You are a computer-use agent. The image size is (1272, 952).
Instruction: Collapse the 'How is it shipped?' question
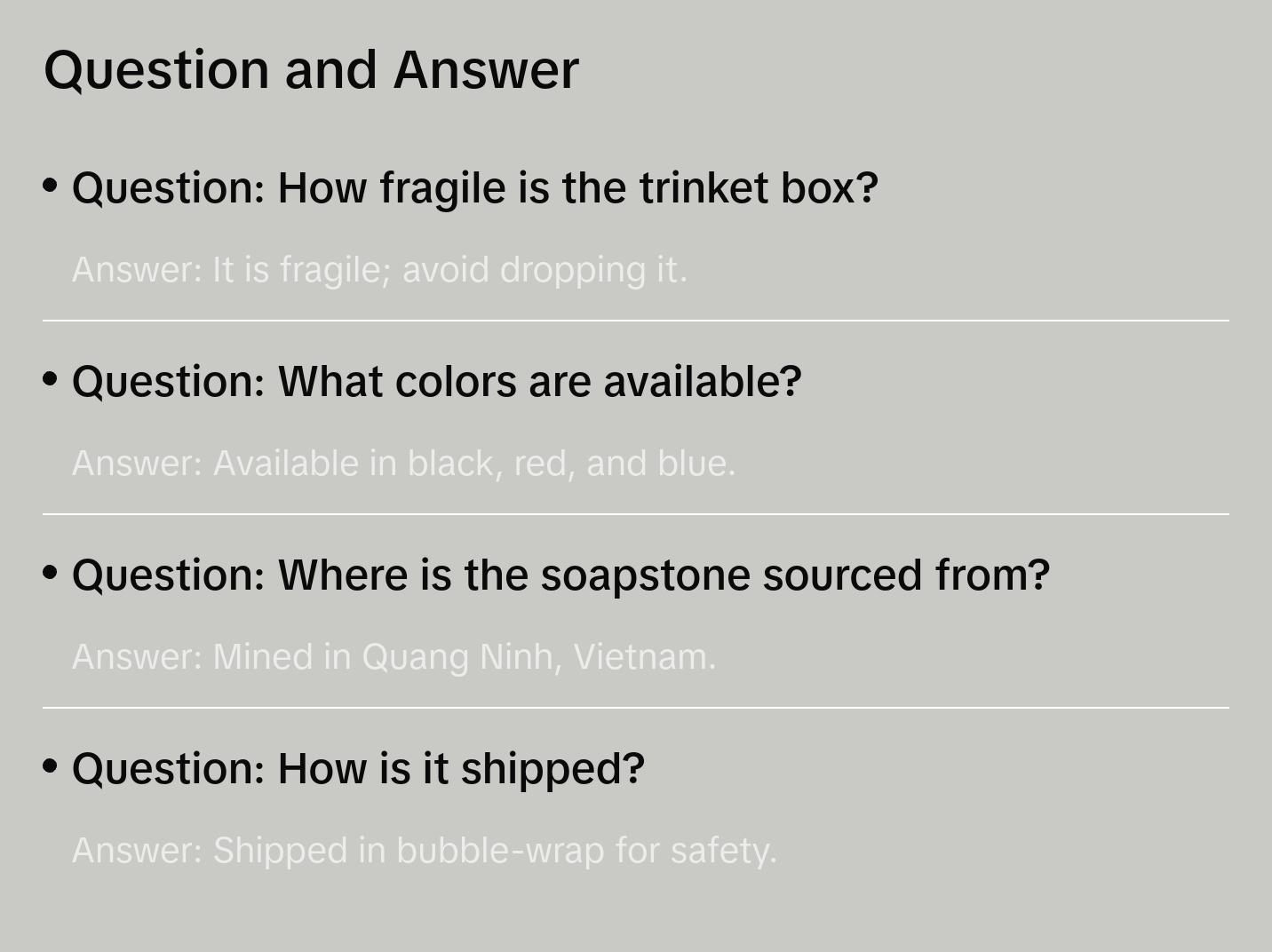point(358,769)
